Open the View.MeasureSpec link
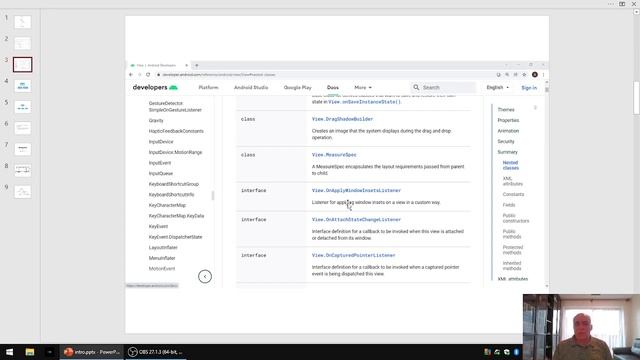Image resolution: width=640 pixels, height=360 pixels. (x=334, y=155)
